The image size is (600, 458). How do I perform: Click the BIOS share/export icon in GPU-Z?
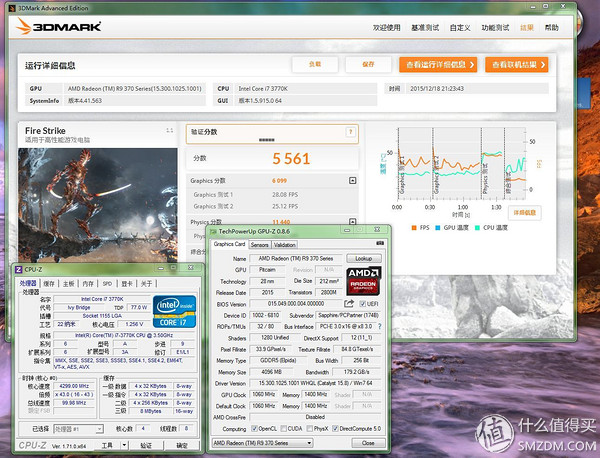pyautogui.click(x=349, y=303)
